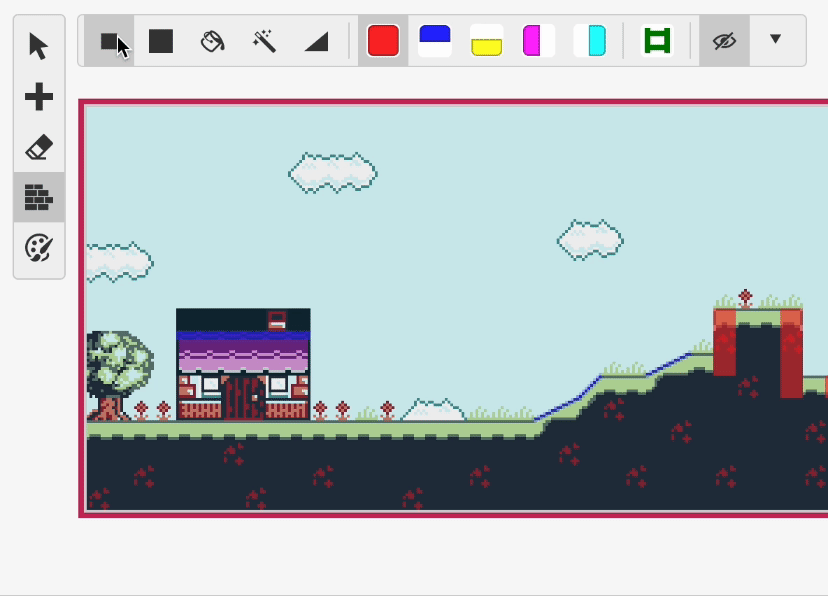
Task: Choose the cyan right-half swatch
Action: pos(590,41)
